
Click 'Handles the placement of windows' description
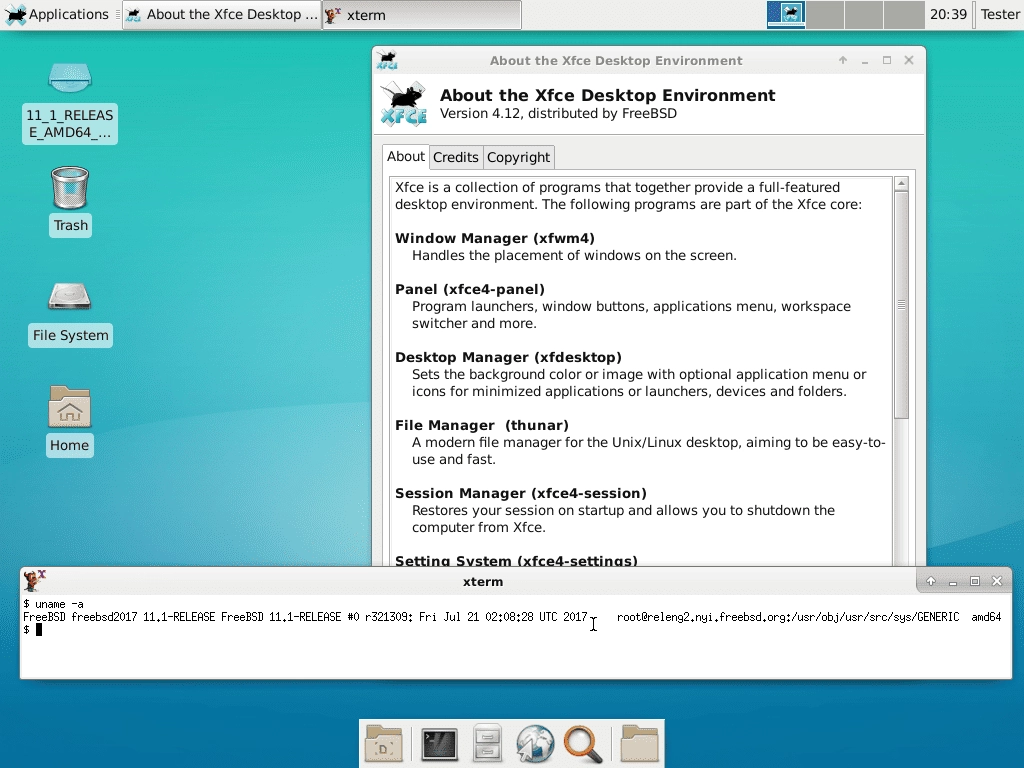click(574, 255)
